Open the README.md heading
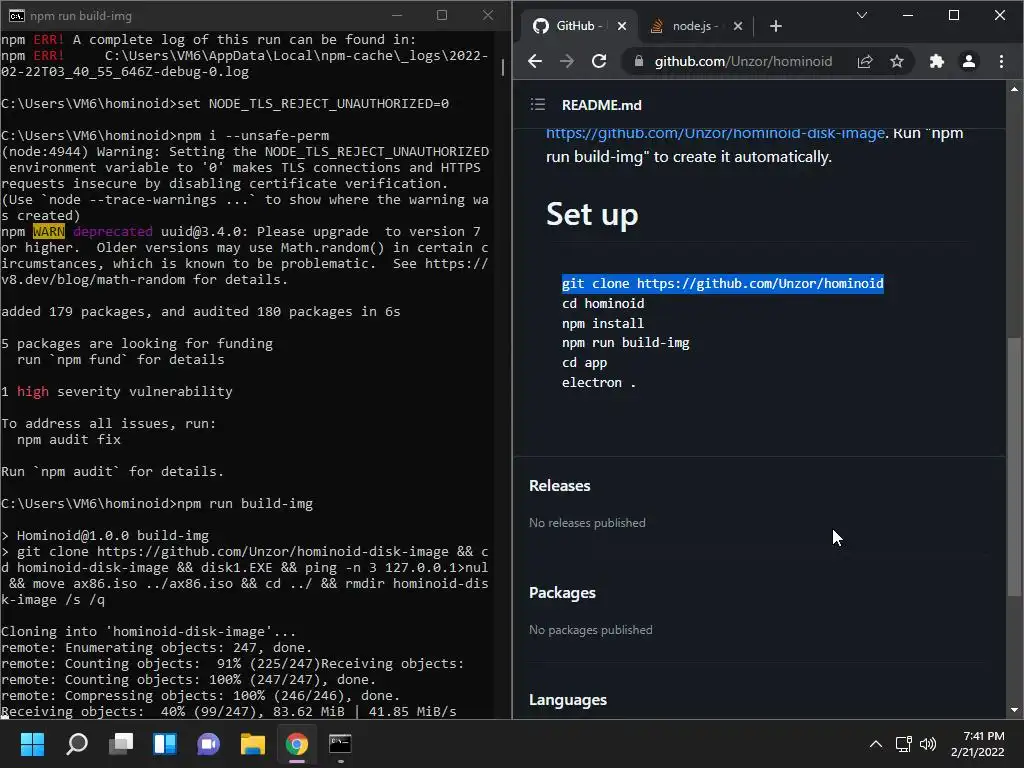Screen dimensions: 1024x768 (601, 105)
